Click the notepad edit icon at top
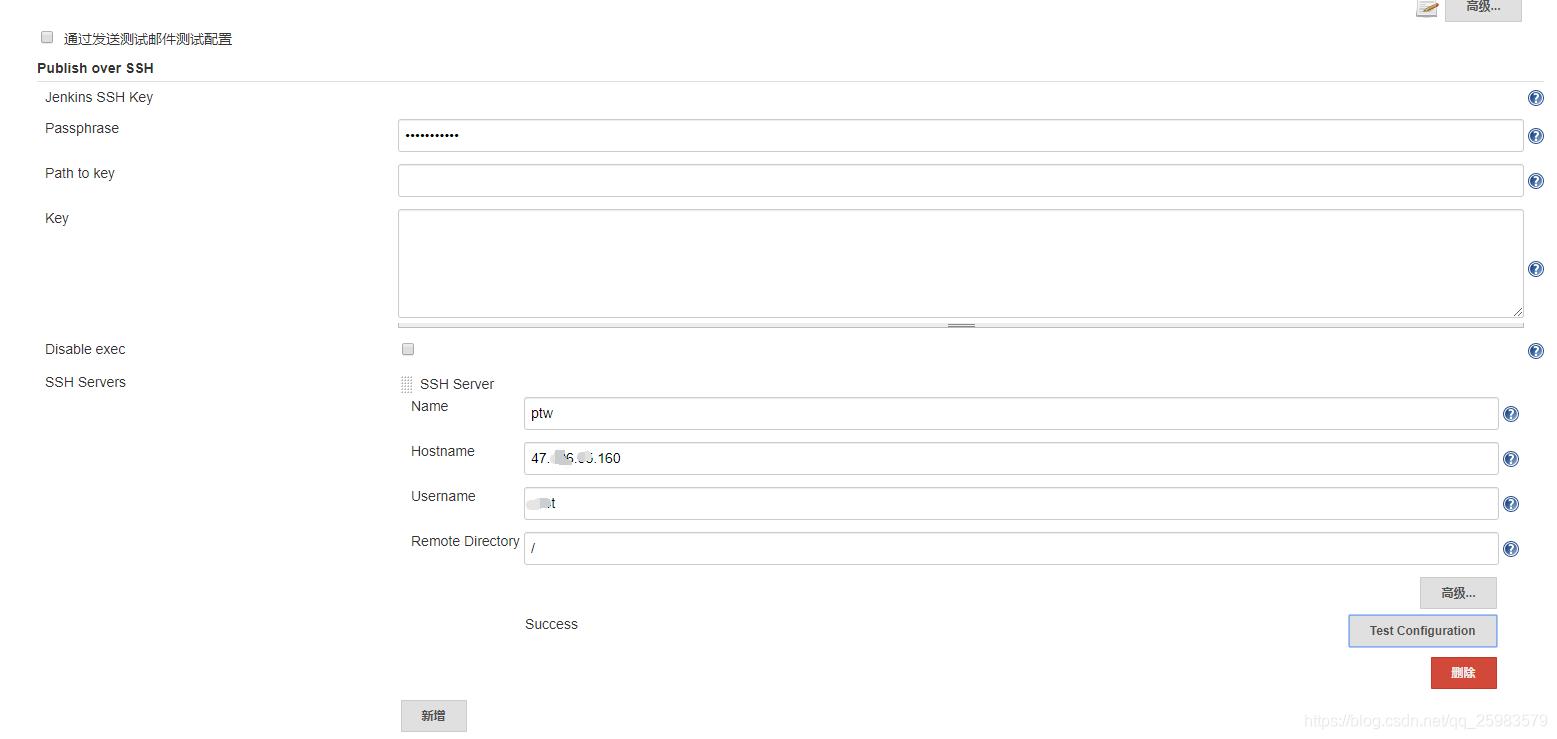Image resolution: width=1557 pixels, height=739 pixels. click(1427, 8)
